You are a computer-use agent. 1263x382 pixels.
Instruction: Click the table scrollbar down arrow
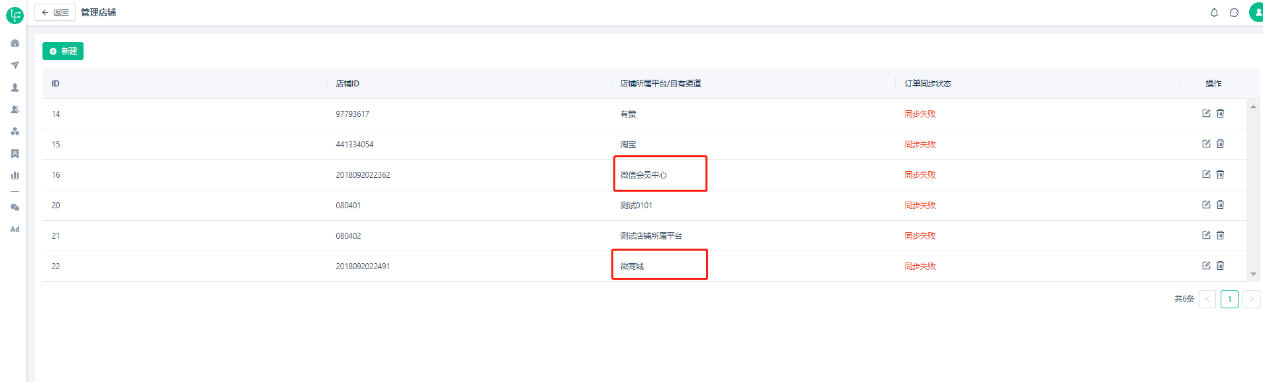(1253, 274)
